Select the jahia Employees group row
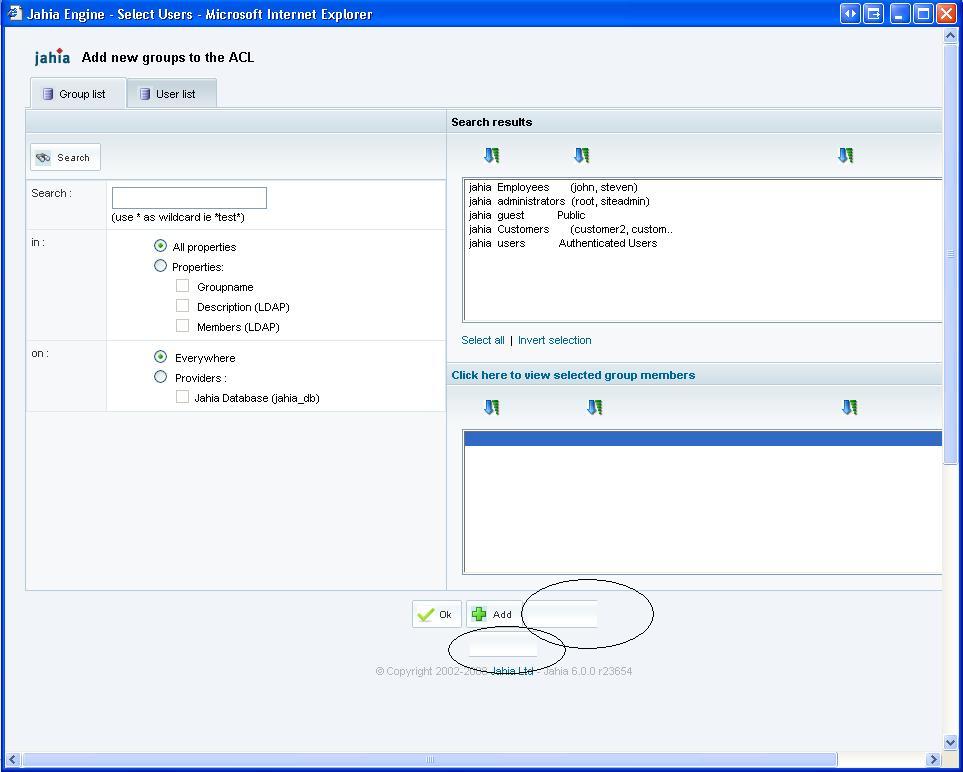This screenshot has width=963, height=772. point(703,187)
